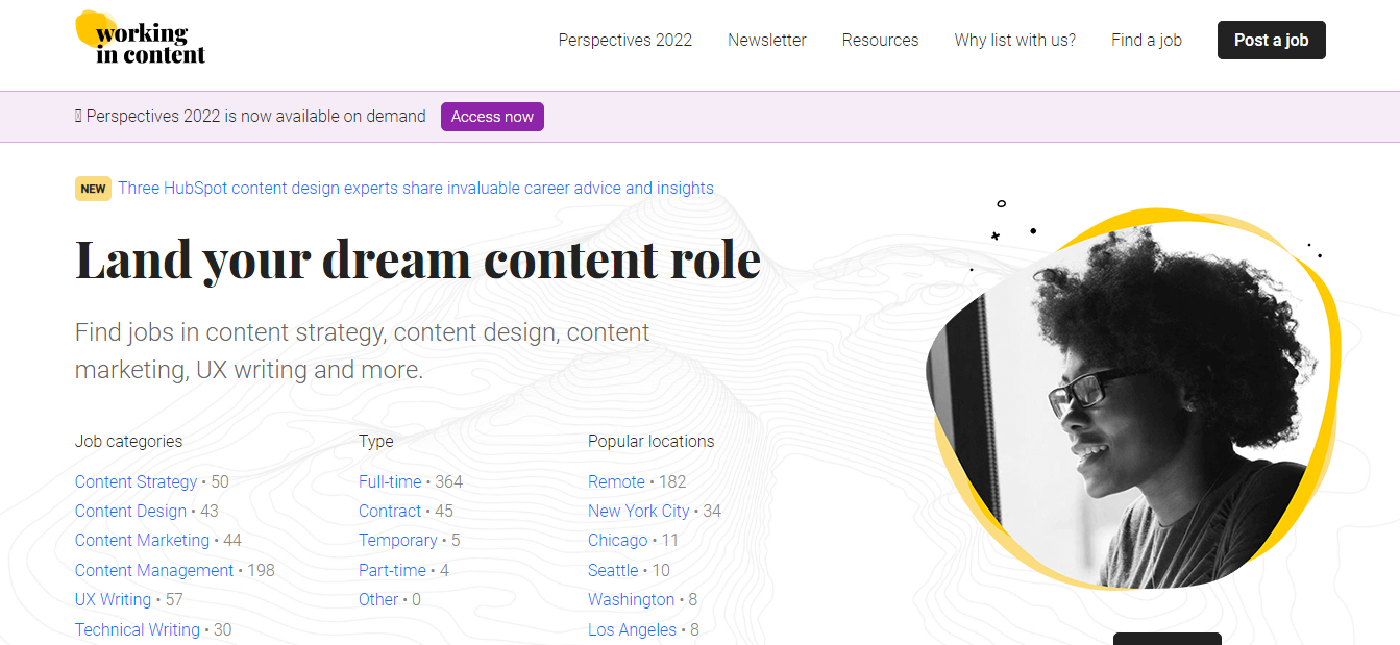Open Why list with us? page
Viewport: 1400px width, 645px height.
1015,40
